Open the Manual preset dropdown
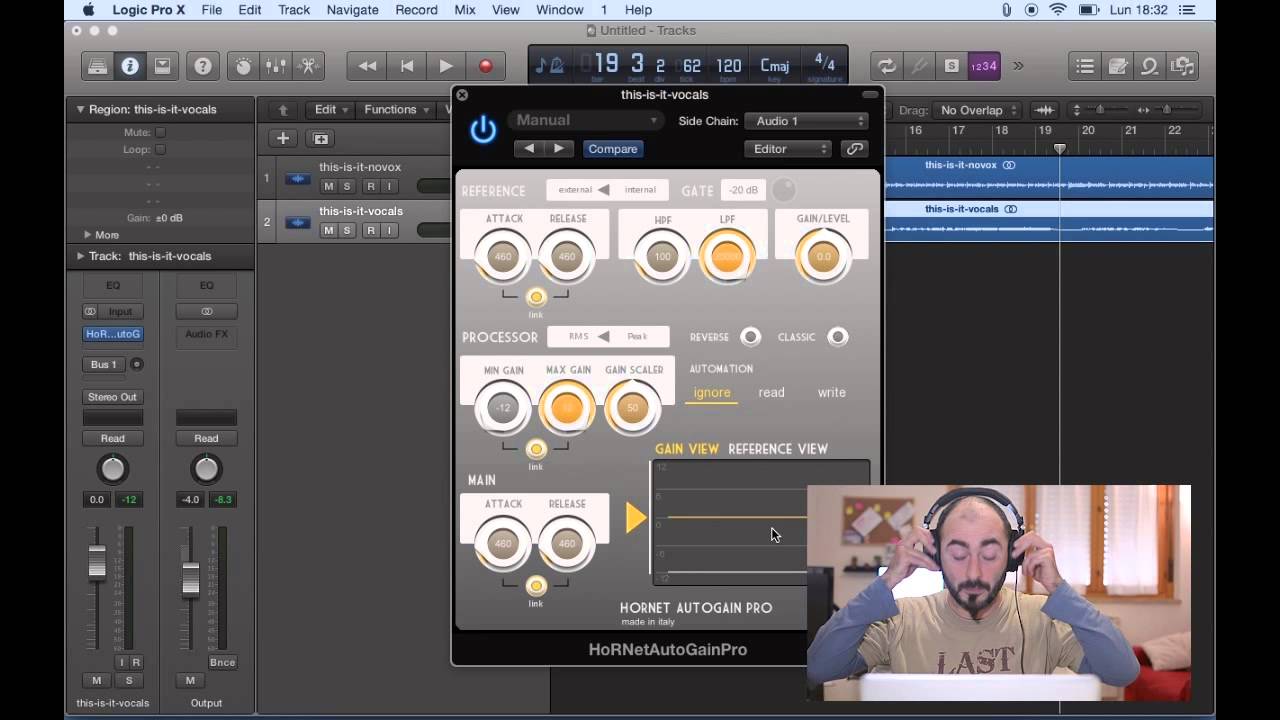1280x720 pixels. 587,120
